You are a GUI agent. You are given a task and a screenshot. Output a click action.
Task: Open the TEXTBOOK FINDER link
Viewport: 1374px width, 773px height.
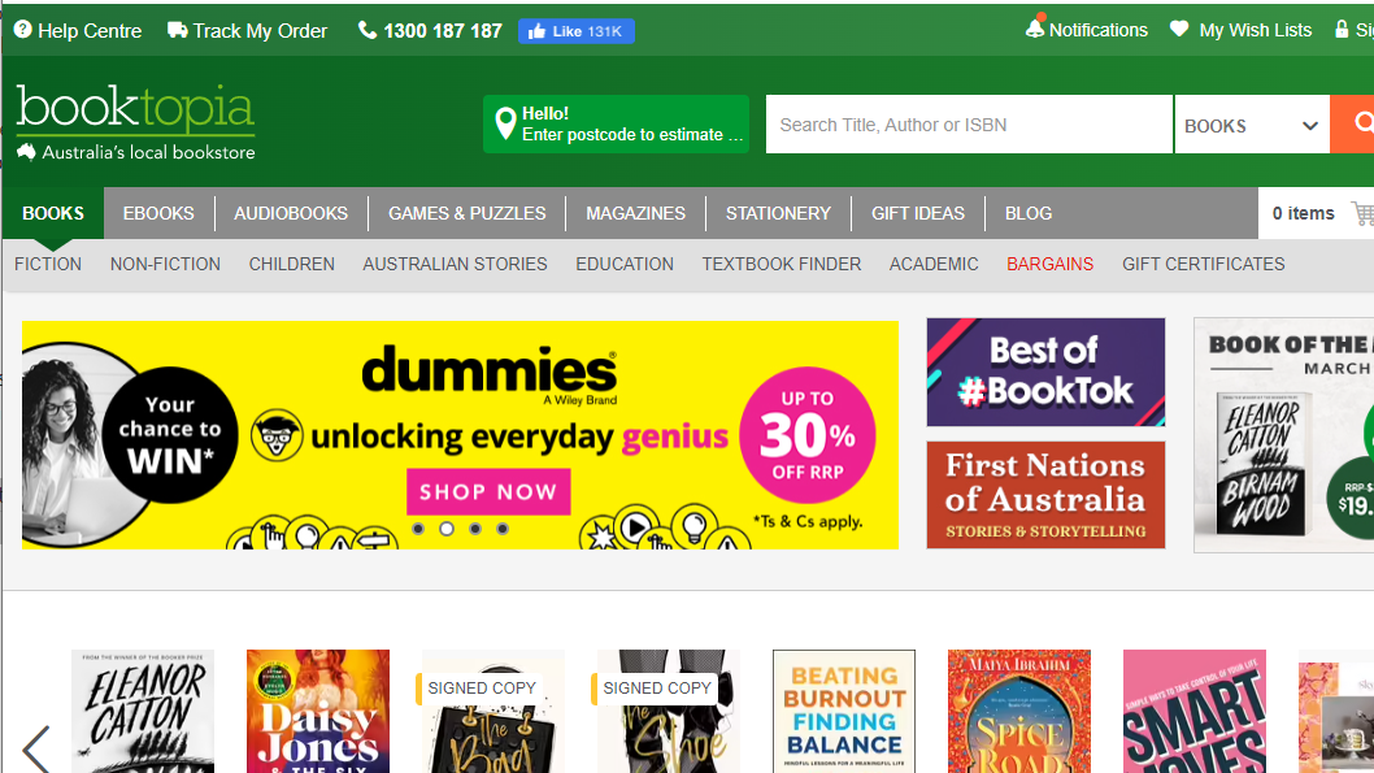[782, 264]
